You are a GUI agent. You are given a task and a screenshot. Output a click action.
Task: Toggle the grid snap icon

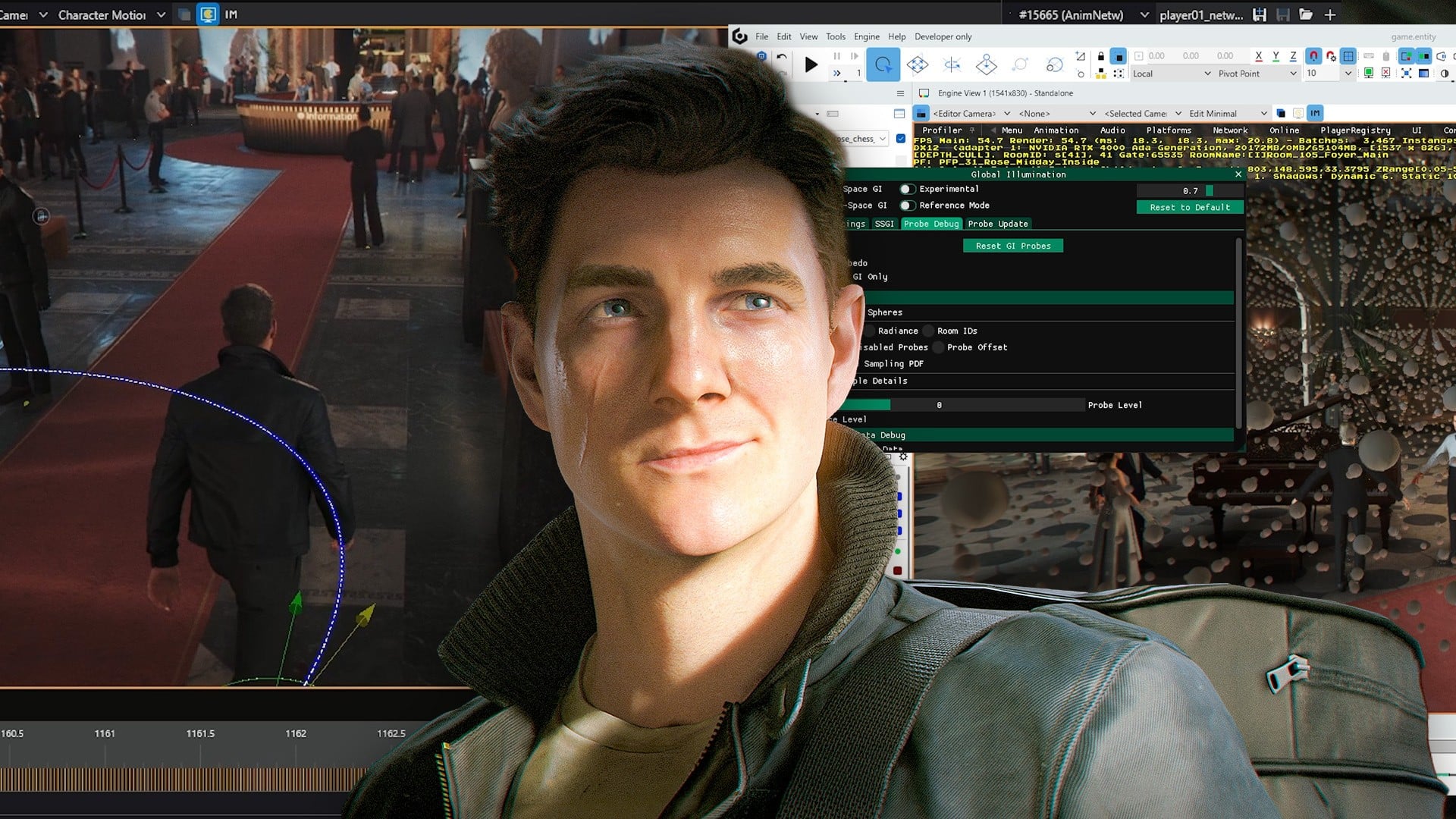point(1348,56)
